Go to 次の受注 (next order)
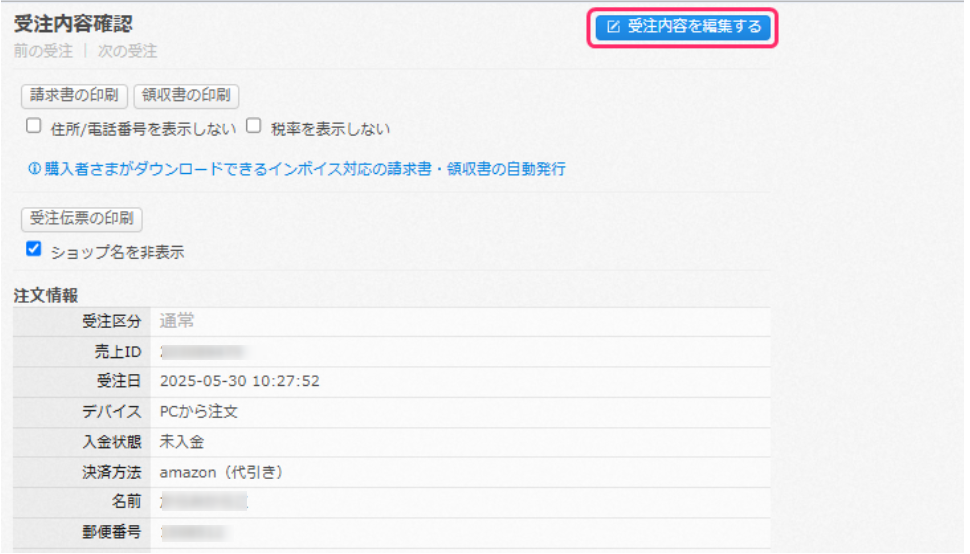The width and height of the screenshot is (970, 554). 127,51
